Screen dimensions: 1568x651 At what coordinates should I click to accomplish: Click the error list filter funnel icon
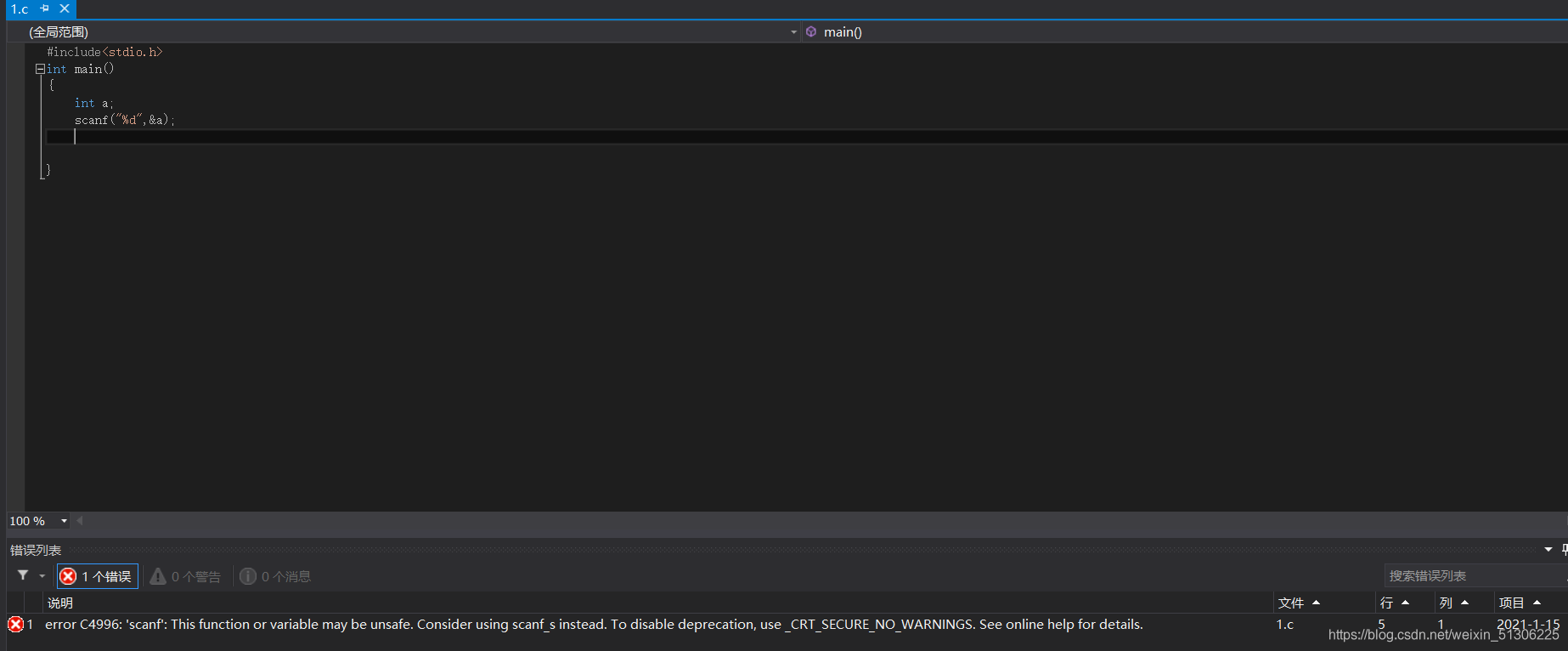[x=23, y=575]
